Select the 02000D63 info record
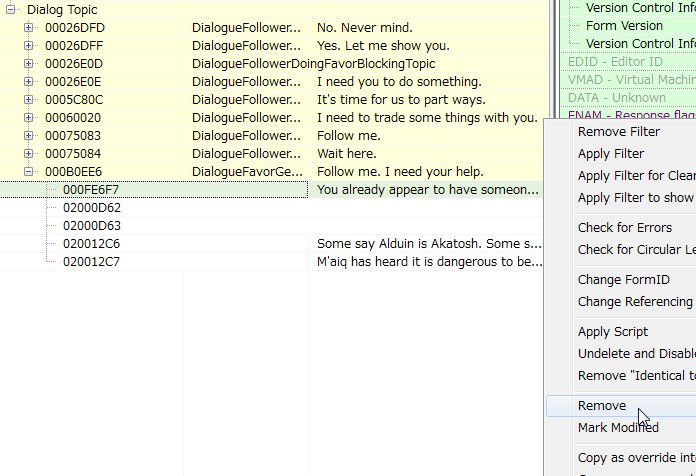Viewport: 696px width, 476px height. click(x=92, y=226)
